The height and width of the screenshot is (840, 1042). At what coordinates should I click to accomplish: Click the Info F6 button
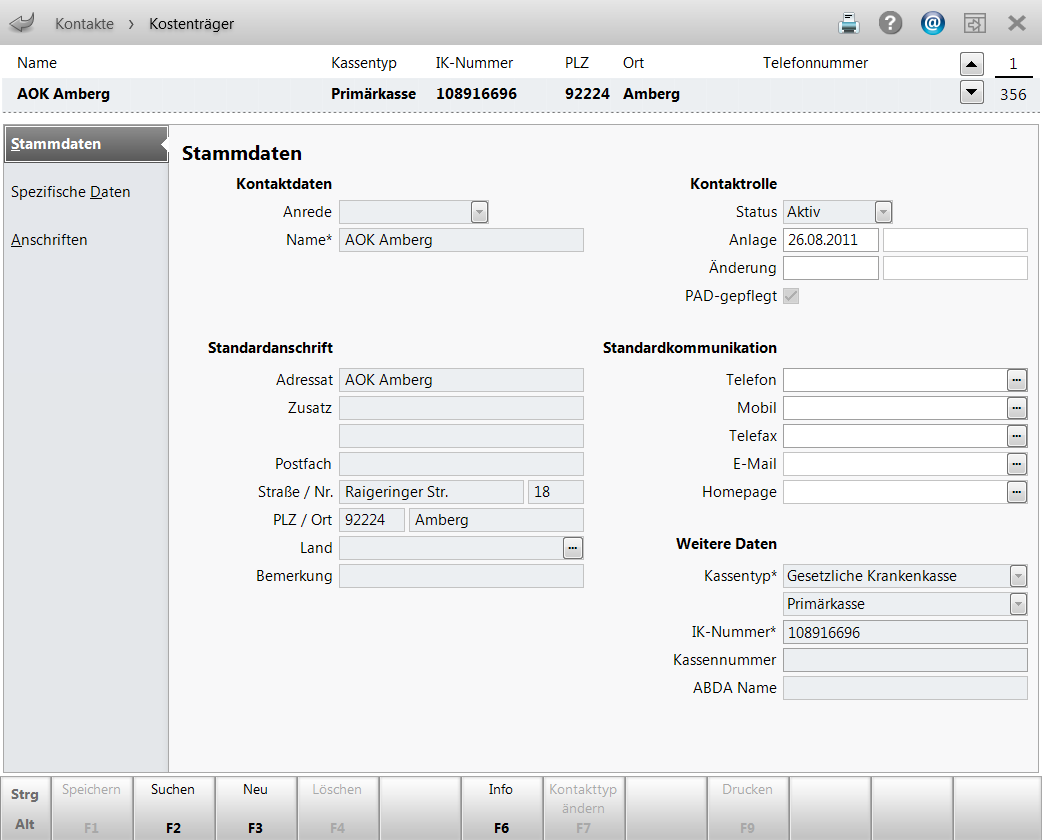point(502,808)
